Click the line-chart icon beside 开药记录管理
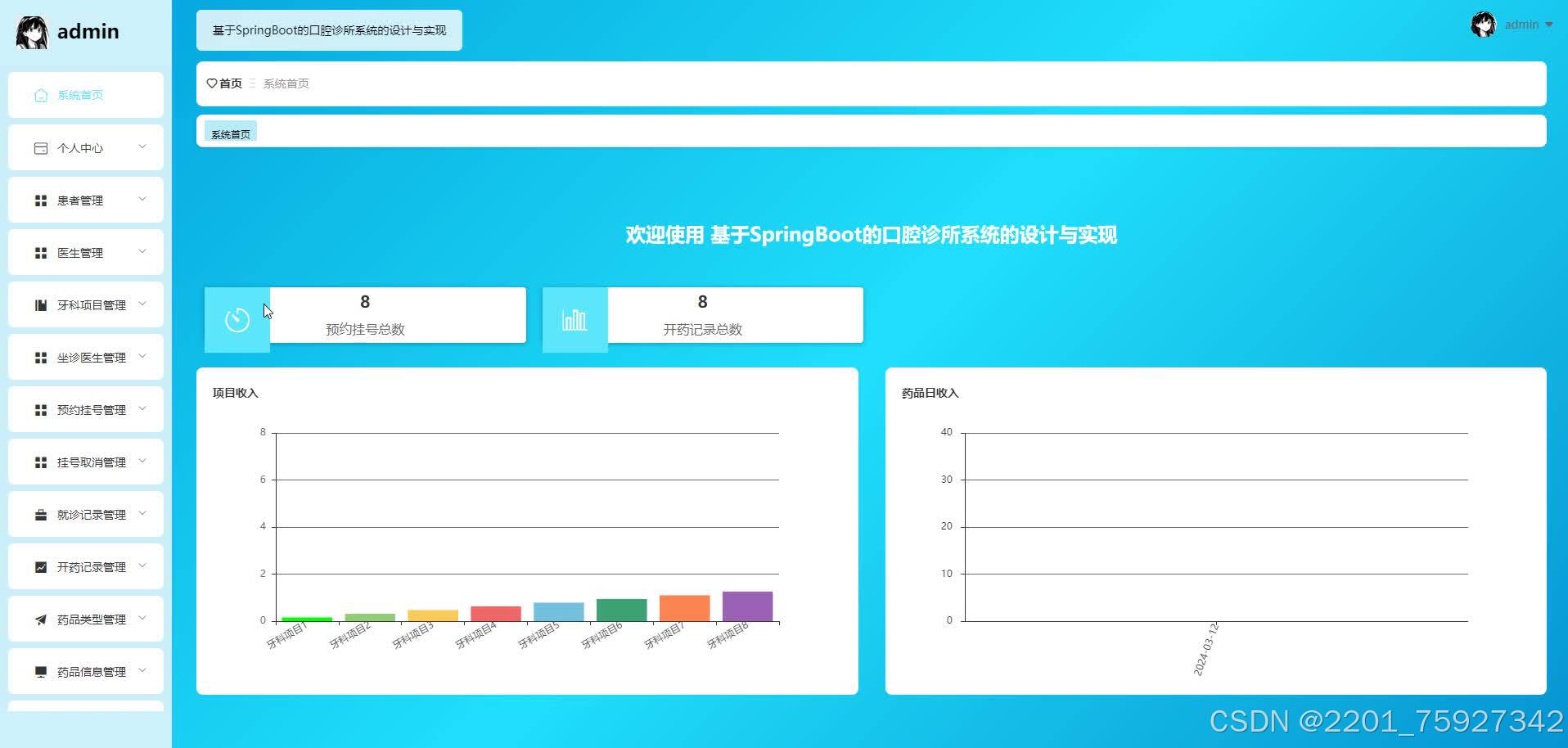This screenshot has height=748, width=1568. click(41, 567)
